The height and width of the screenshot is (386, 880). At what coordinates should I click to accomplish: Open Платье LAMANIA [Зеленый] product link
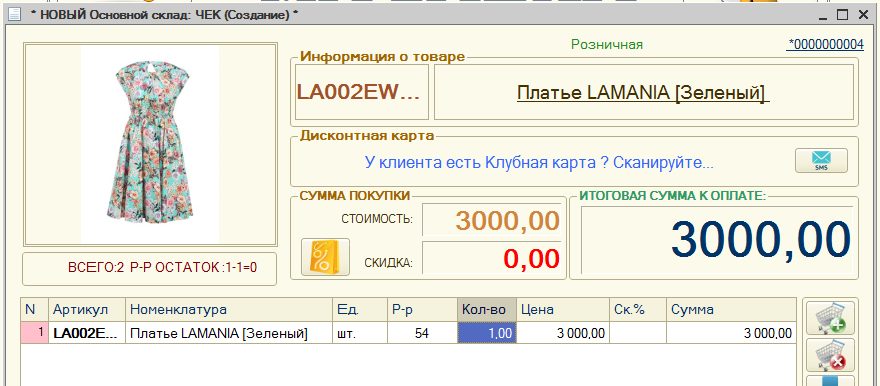coord(643,93)
